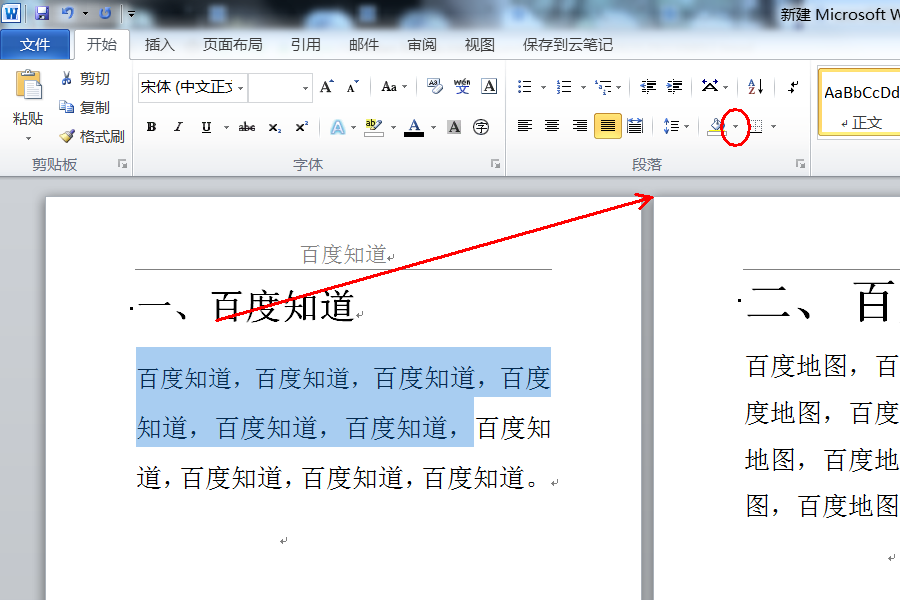Click the Paste clipboard icon
This screenshot has height=600, width=900.
click(x=28, y=85)
